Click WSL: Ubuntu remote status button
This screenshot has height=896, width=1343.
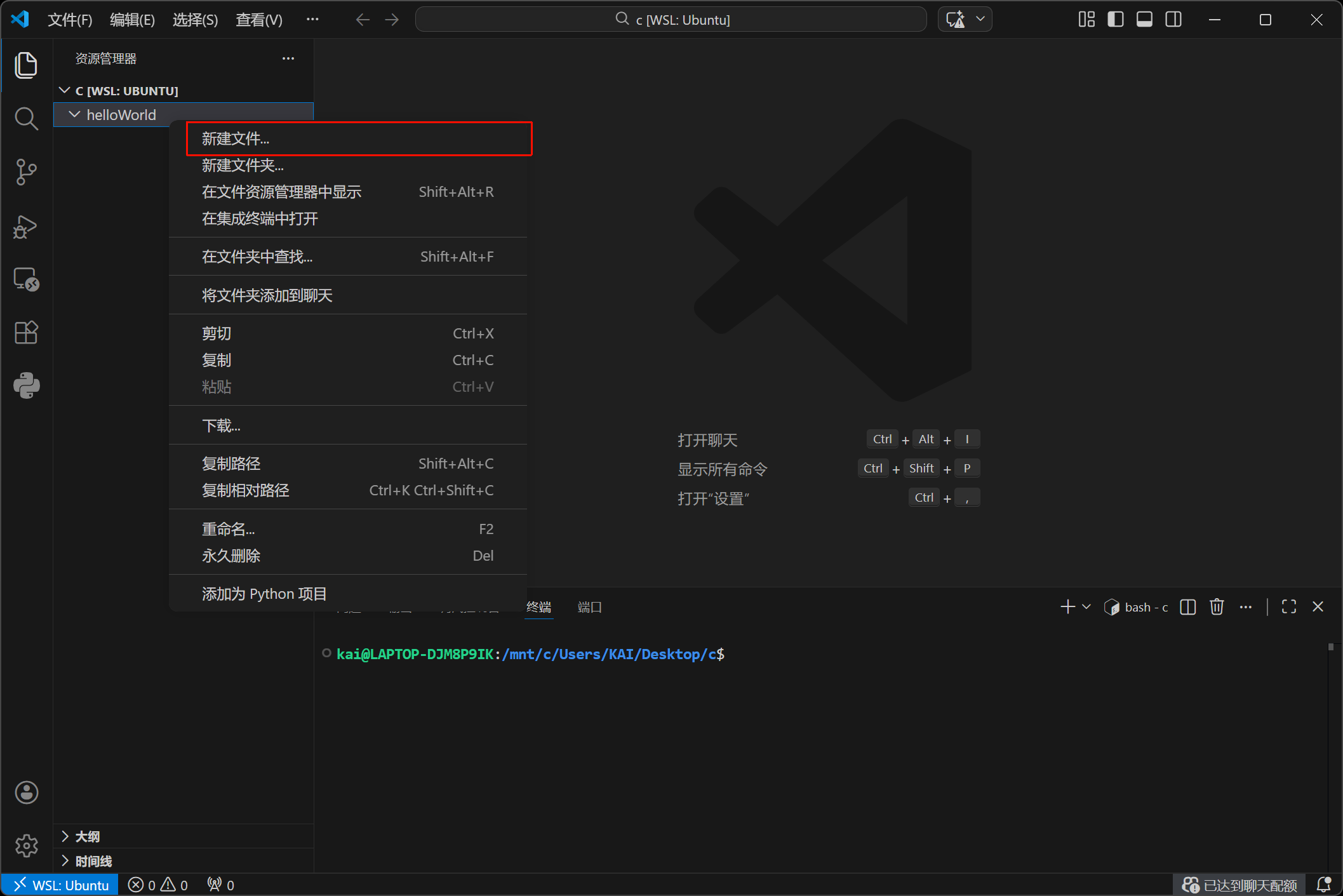(x=61, y=885)
